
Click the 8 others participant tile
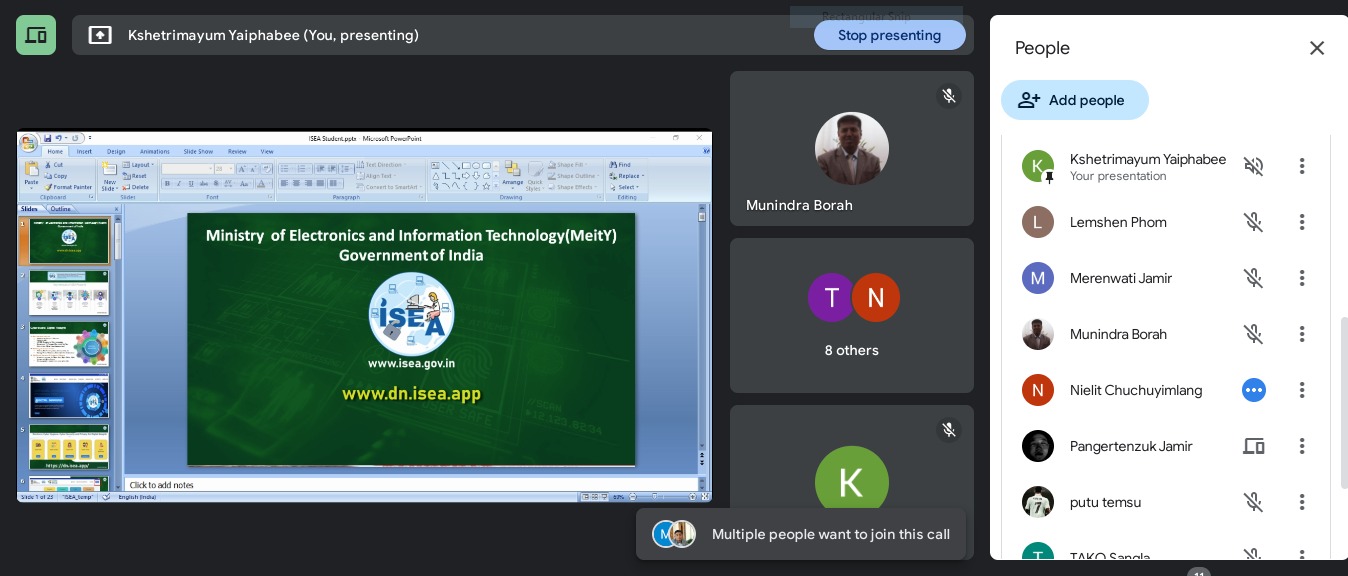coord(851,315)
